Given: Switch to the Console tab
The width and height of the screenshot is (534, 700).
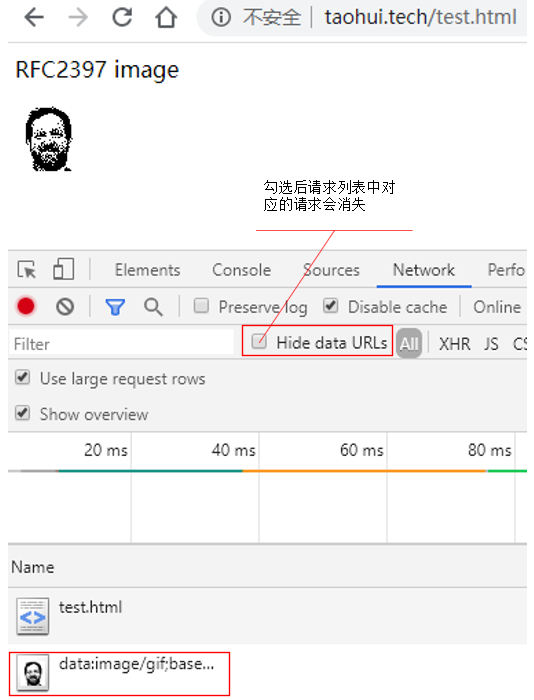Looking at the screenshot, I should (x=242, y=270).
